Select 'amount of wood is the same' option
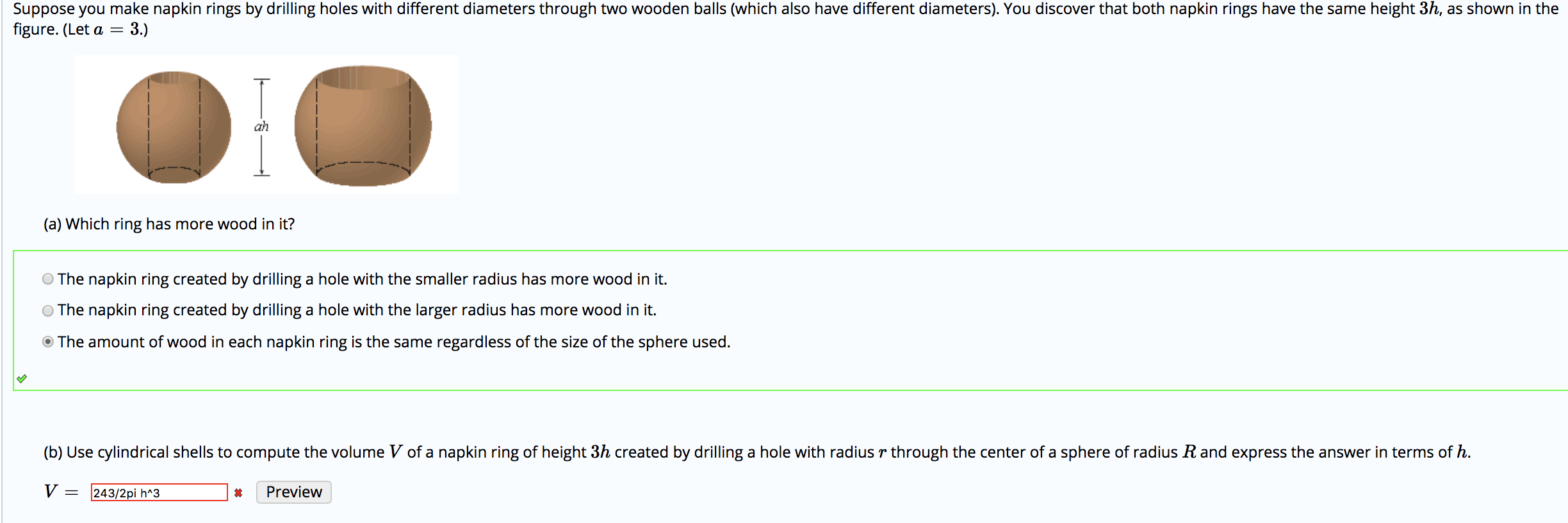The width and height of the screenshot is (1568, 523). tap(46, 341)
